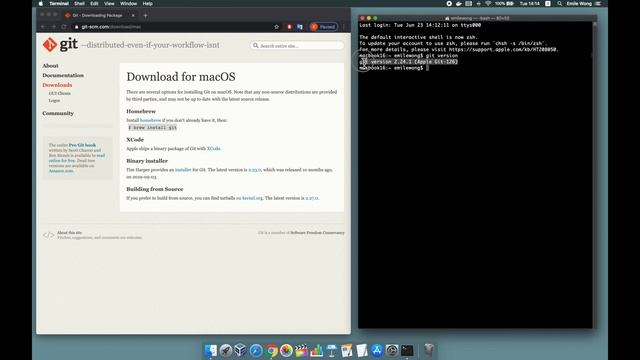Click the paused profile button in Chrome
640x360 pixels.
[x=324, y=27]
